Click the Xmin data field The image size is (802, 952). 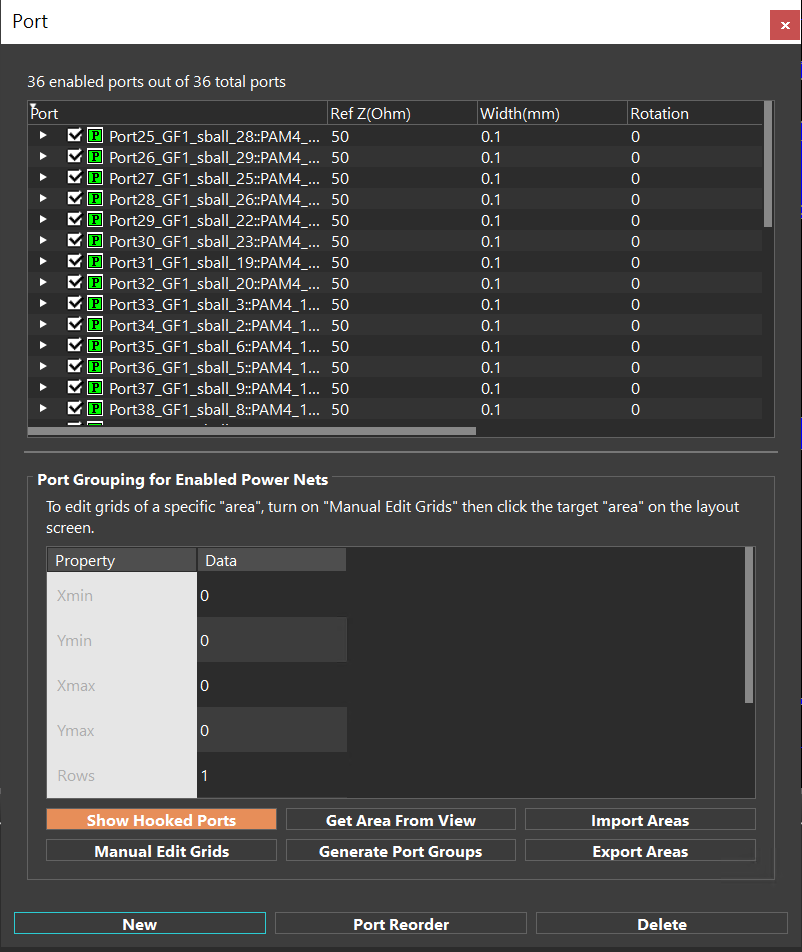[272, 595]
